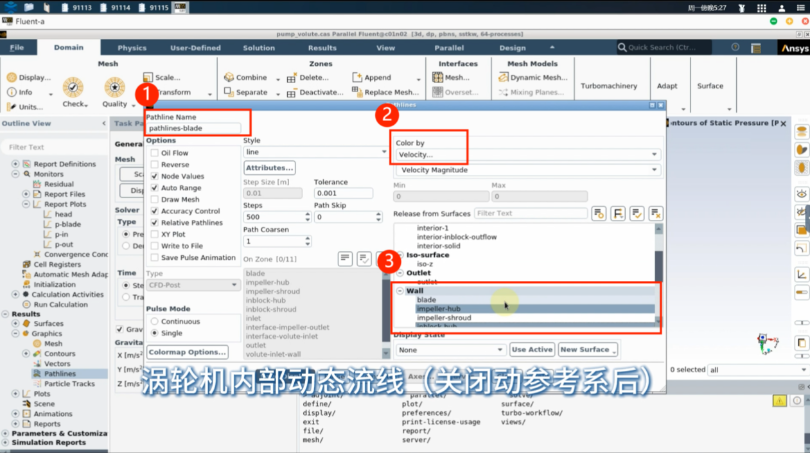The height and width of the screenshot is (453, 810).
Task: Click the mesh Info icon
Action: pos(12,92)
